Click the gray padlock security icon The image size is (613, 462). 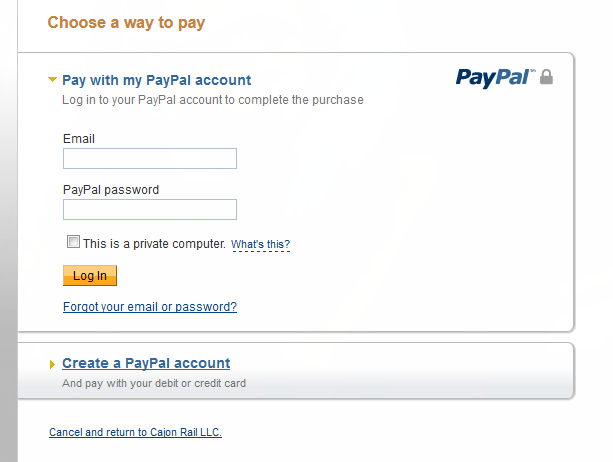click(546, 77)
